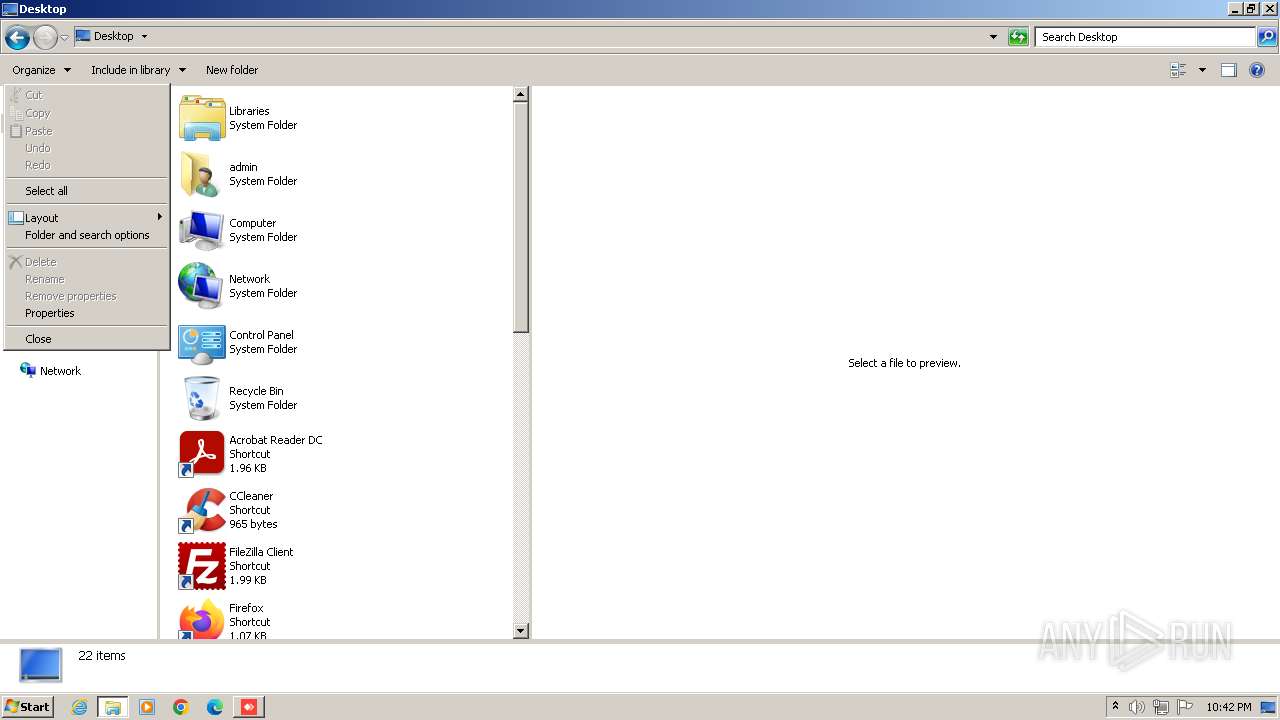Screen dimensions: 1280x720
Task: Select the Acrobat Reader DC shortcut icon
Action: click(202, 454)
